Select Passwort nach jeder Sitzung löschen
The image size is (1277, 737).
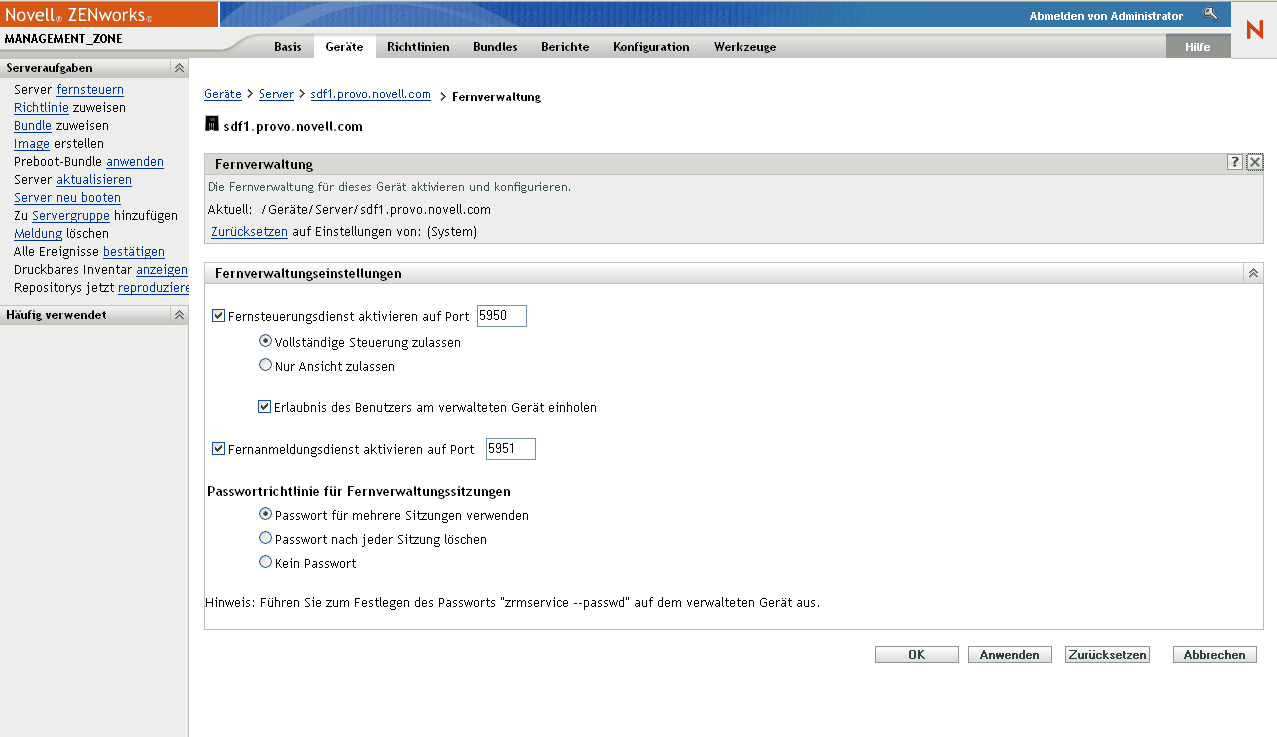[x=266, y=538]
